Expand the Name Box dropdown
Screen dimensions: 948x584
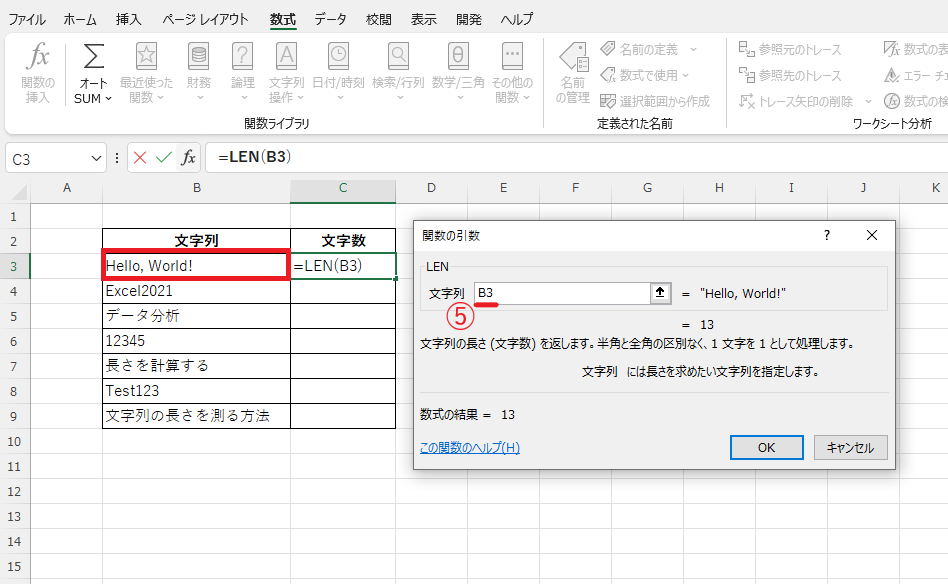96,158
